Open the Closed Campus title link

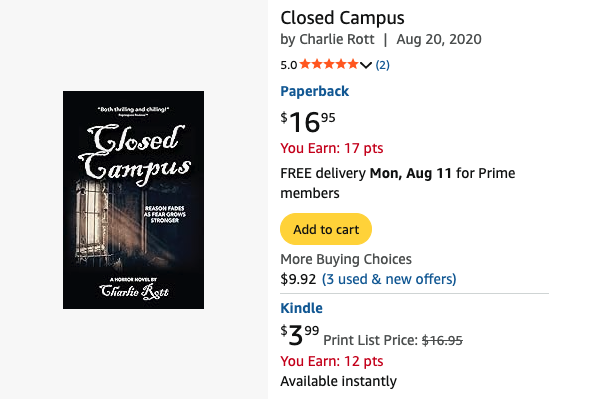pyautogui.click(x=342, y=18)
